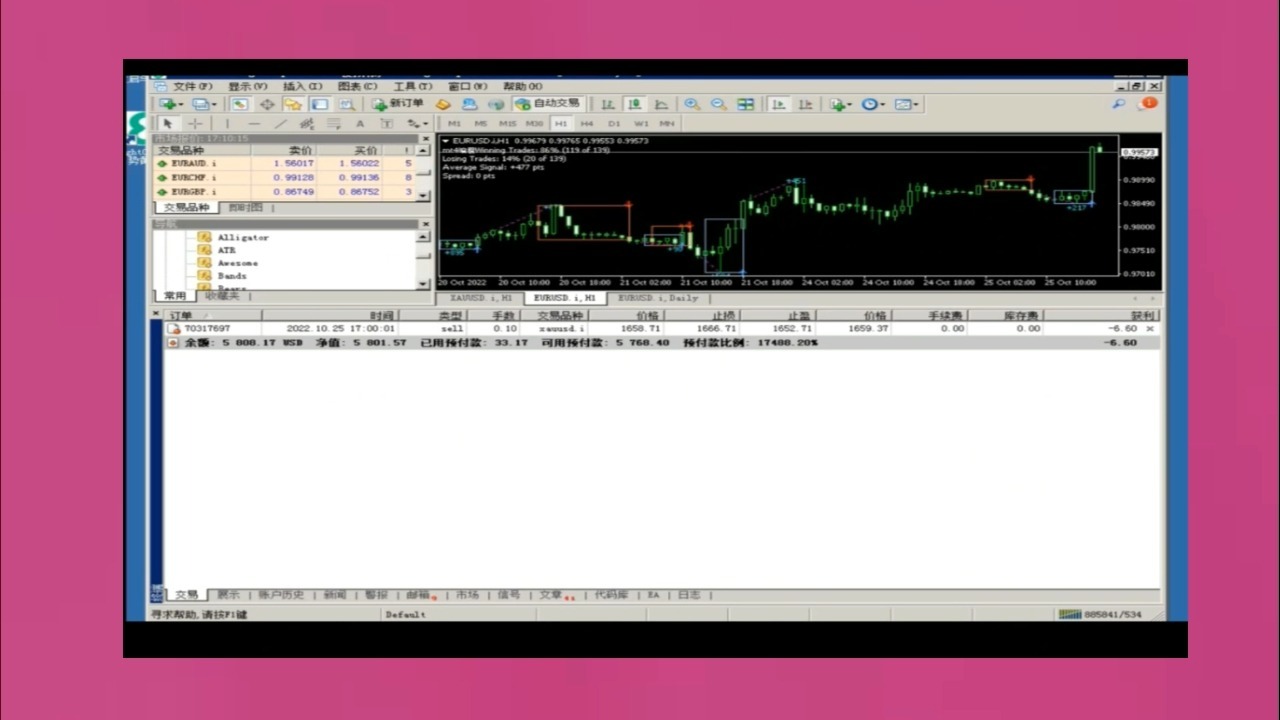Select the text 'A' tool
Screen dimensions: 1280x720
pyautogui.click(x=360, y=124)
